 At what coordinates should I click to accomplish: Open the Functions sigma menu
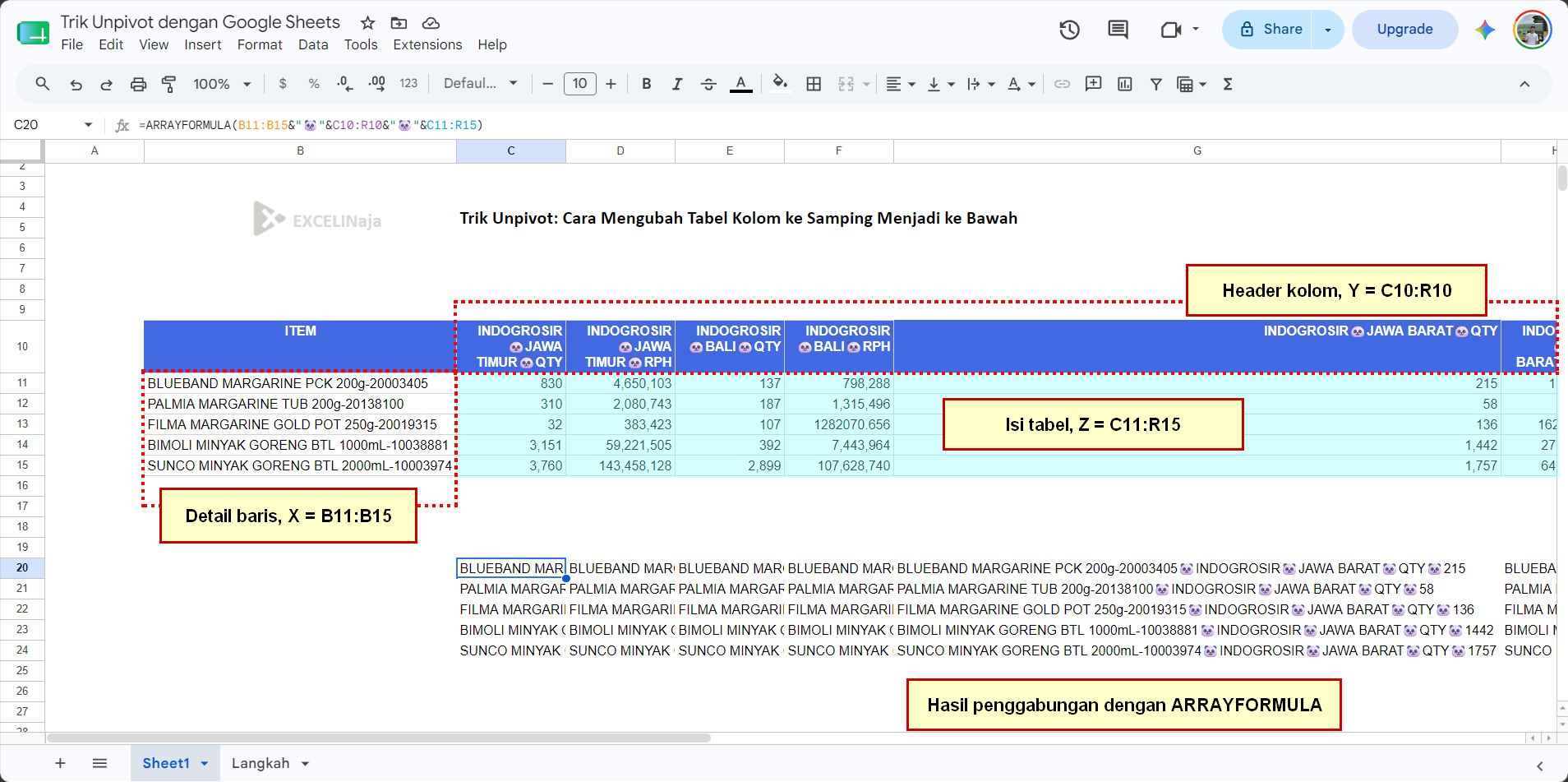1228,84
